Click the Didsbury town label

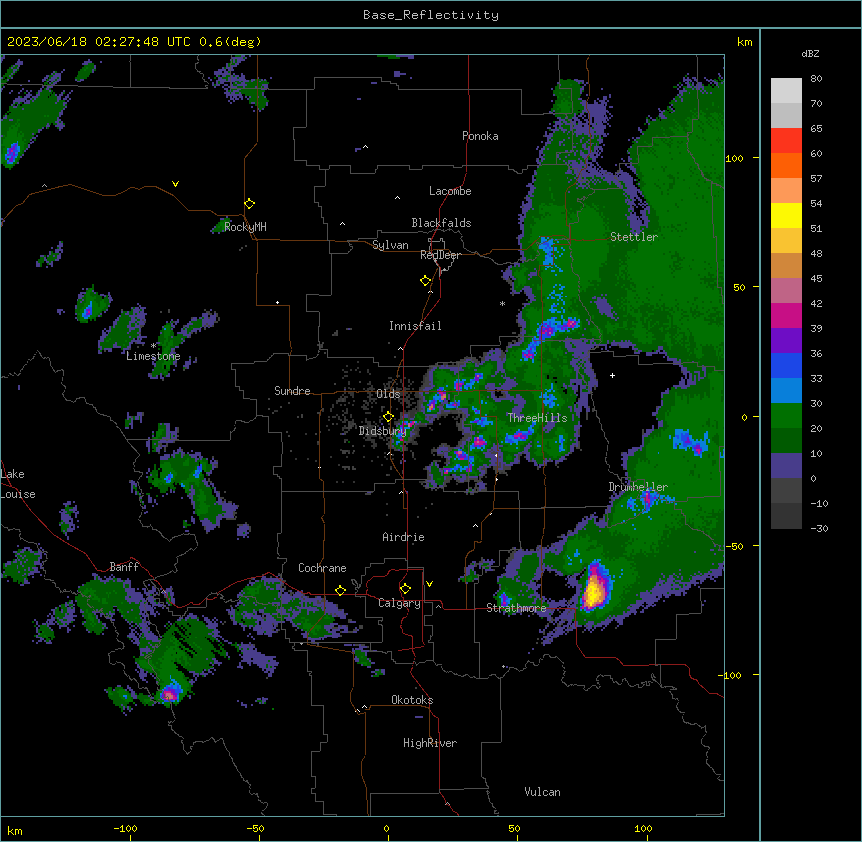(x=383, y=431)
